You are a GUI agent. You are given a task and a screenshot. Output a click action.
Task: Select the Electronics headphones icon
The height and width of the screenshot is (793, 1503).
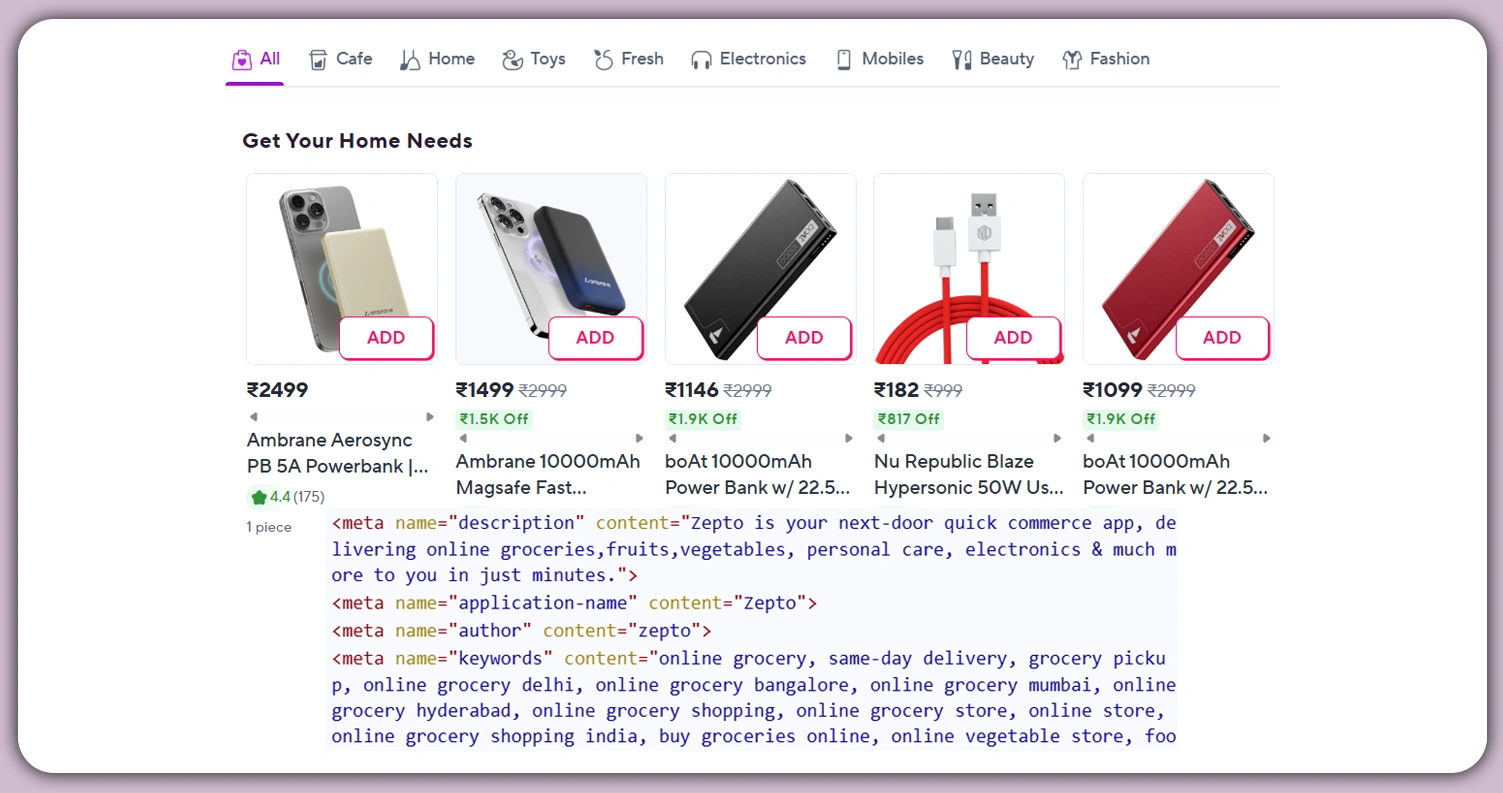(703, 58)
